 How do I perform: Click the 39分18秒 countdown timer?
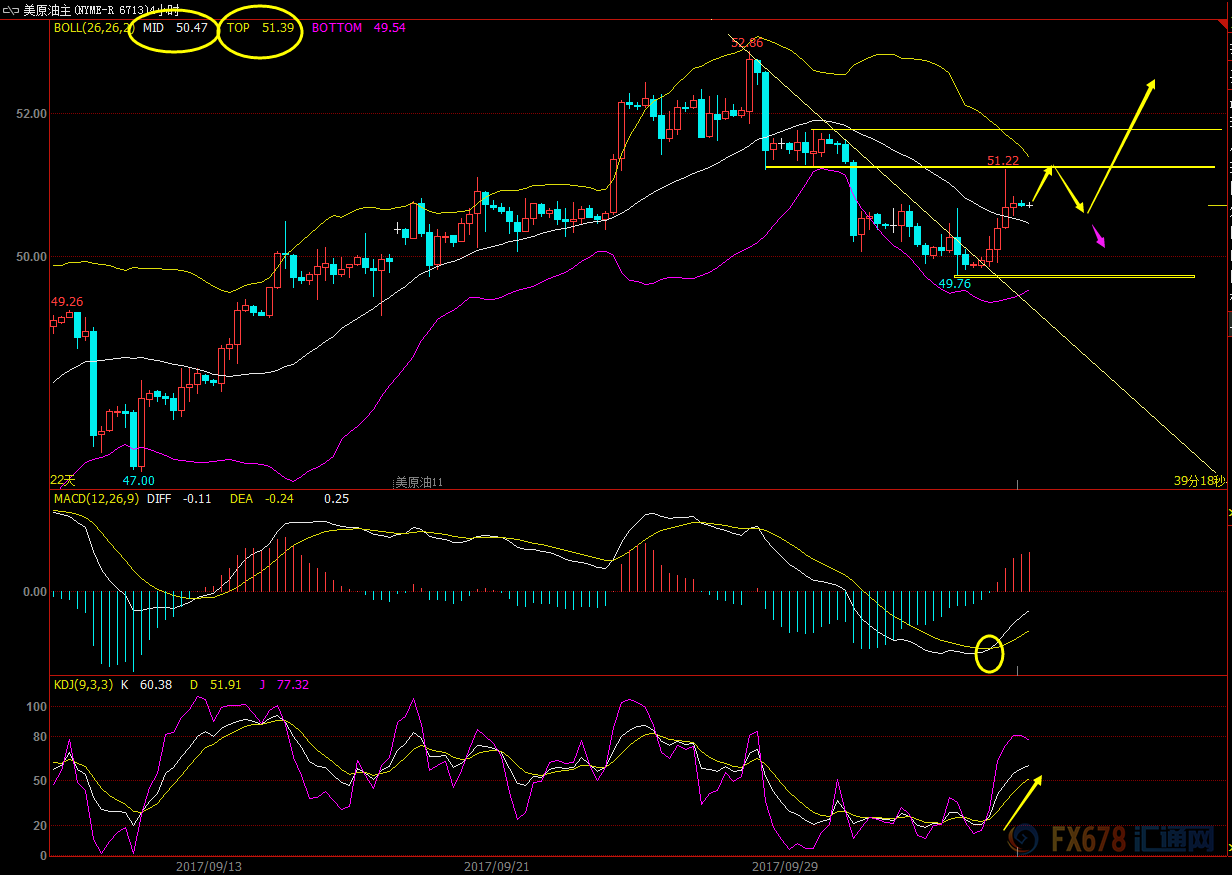click(1198, 481)
